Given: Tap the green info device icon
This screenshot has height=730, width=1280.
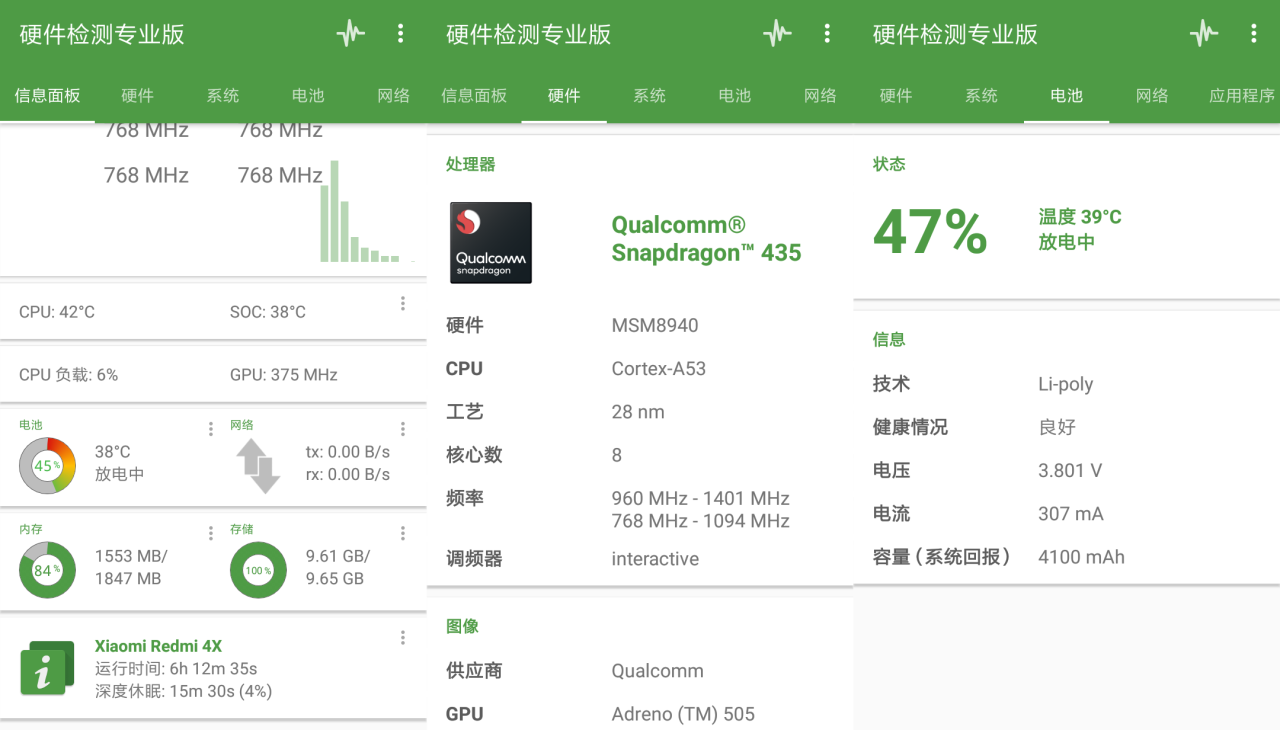Looking at the screenshot, I should coord(47,668).
